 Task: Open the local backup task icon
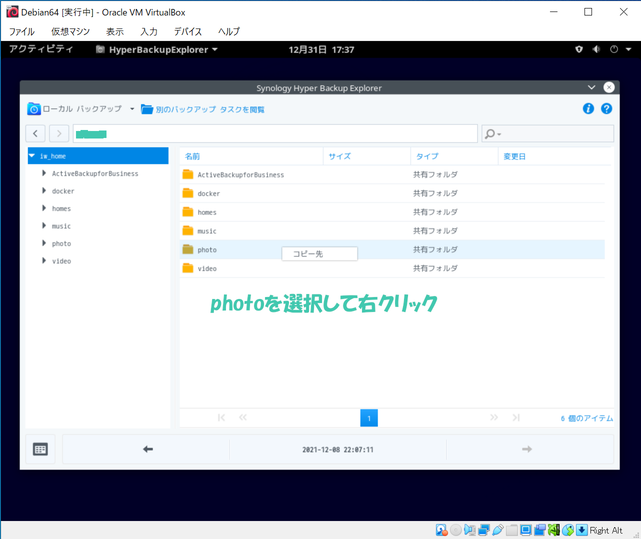click(34, 109)
